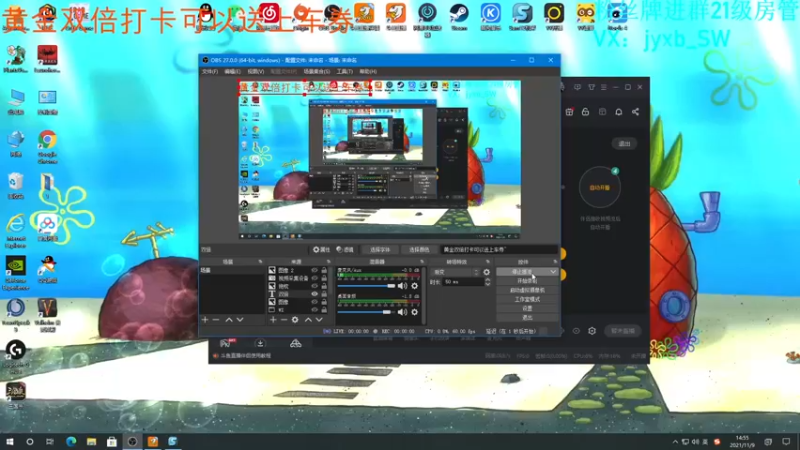Open settings gear in the streaming assistant window

592,331
